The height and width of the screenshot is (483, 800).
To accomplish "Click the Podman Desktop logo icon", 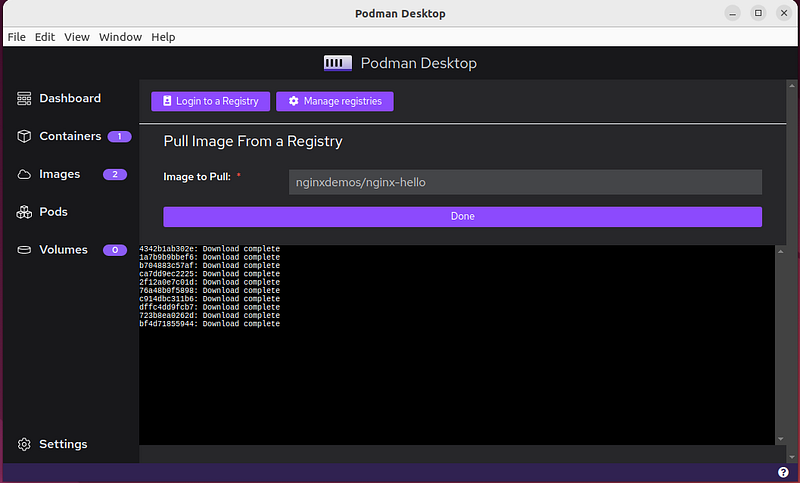I will click(338, 63).
